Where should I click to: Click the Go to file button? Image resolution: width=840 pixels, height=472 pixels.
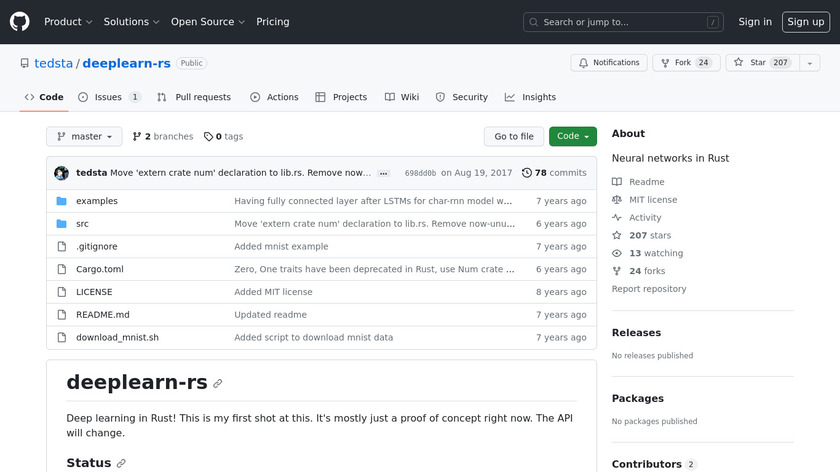click(514, 137)
